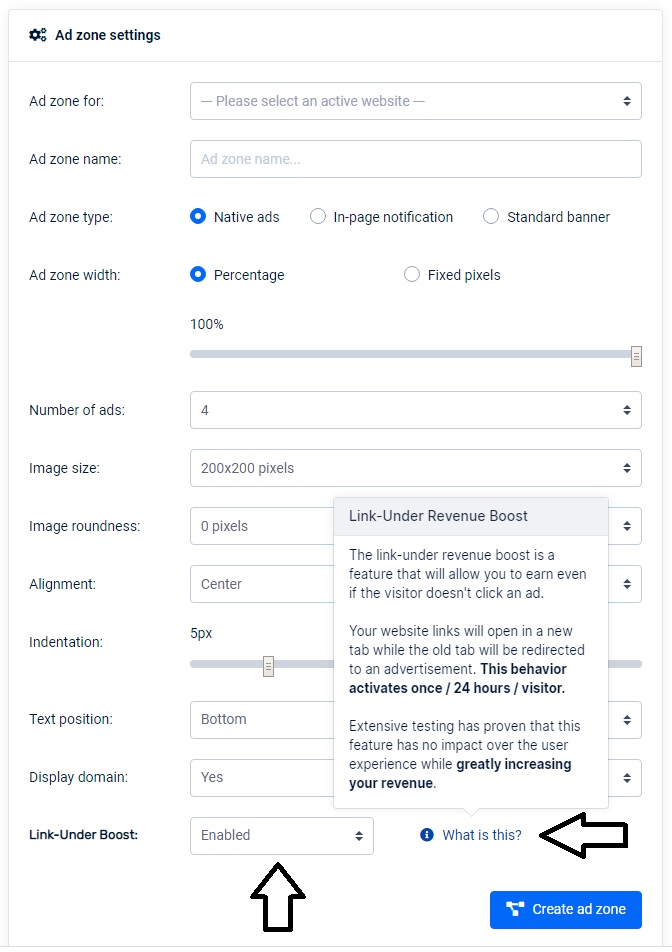The height and width of the screenshot is (952, 672).
Task: Select the Native ads radio option
Action: point(198,217)
